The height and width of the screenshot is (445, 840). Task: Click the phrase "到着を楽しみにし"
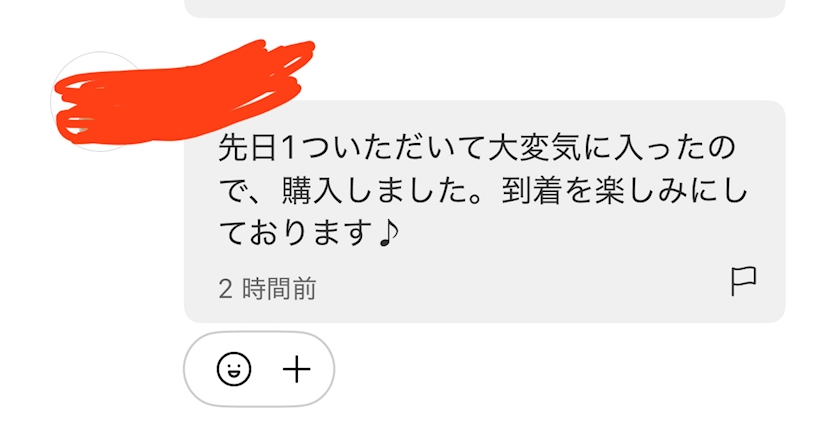pyautogui.click(x=625, y=191)
